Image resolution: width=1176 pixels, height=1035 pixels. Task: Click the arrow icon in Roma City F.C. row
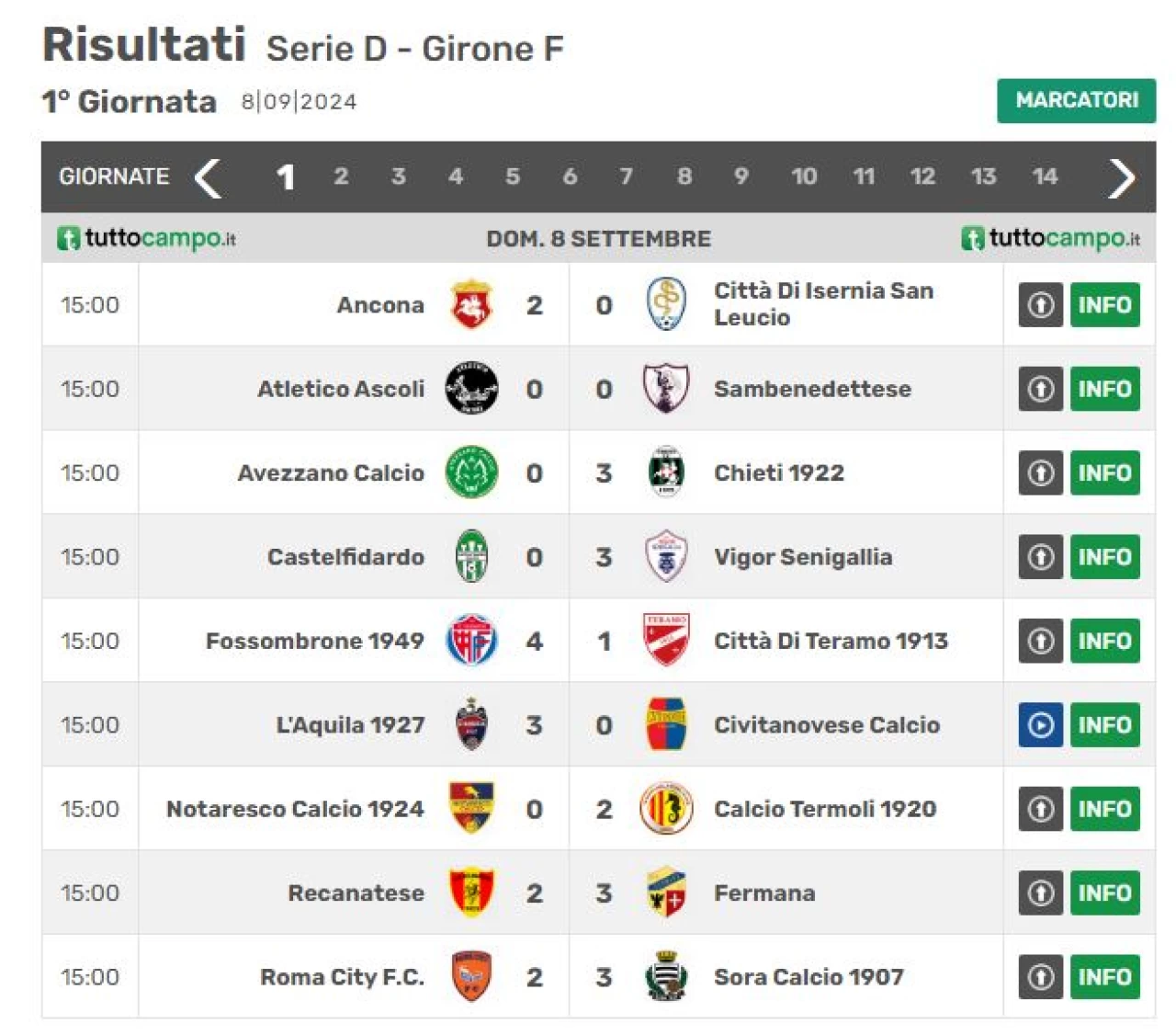(1040, 977)
